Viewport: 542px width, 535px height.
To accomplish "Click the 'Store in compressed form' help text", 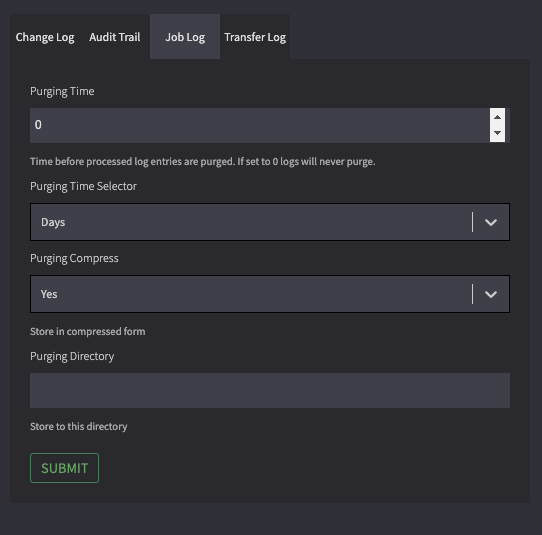I will tap(87, 331).
